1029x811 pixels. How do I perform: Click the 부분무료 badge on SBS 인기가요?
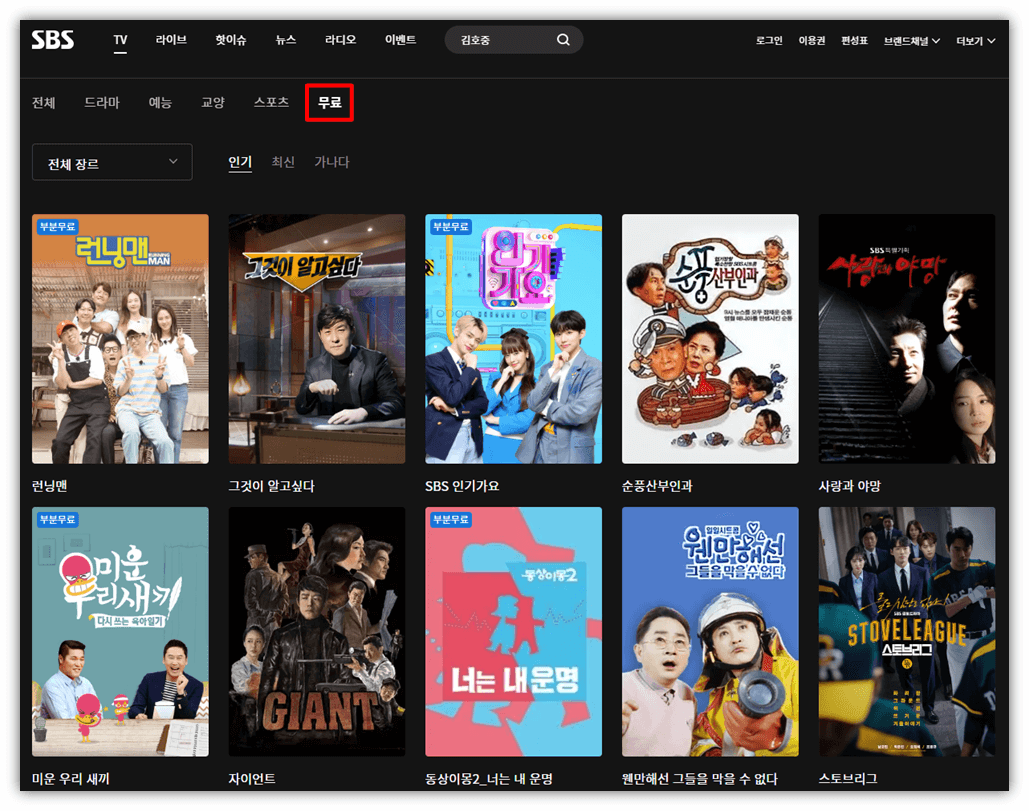pos(451,227)
